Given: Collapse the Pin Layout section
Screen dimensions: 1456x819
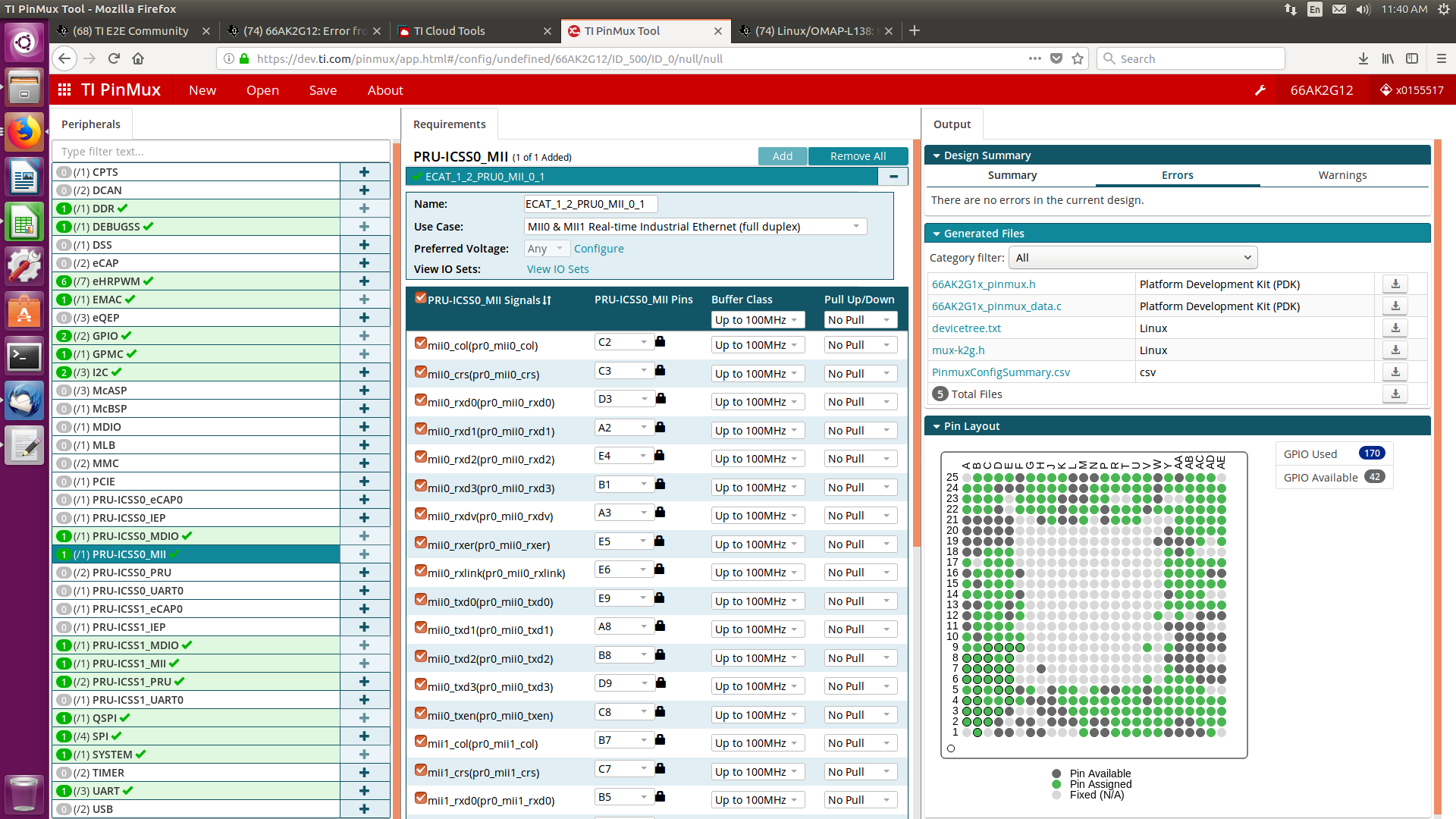Looking at the screenshot, I should [937, 426].
